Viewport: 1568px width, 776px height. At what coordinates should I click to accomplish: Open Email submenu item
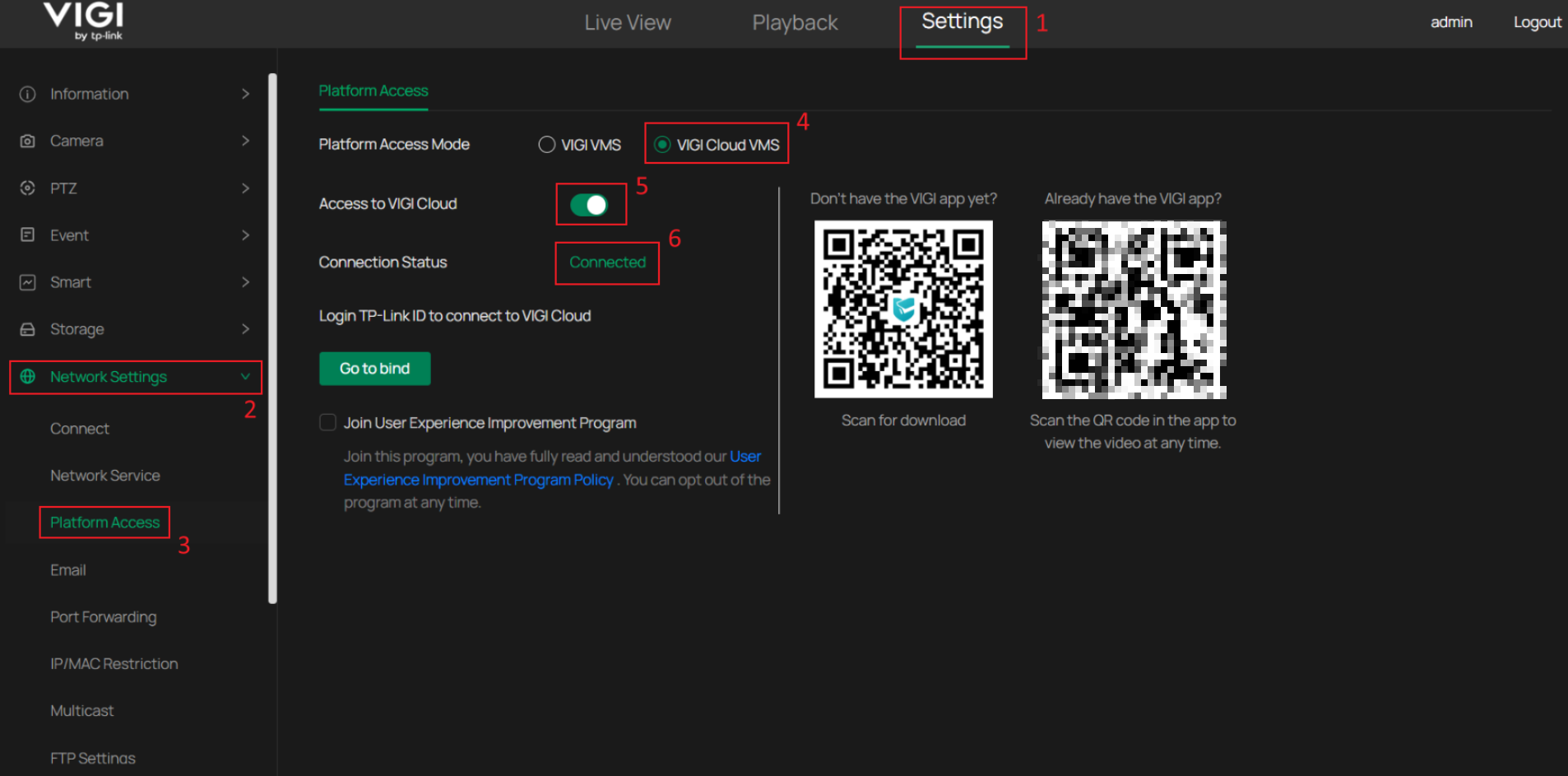[x=68, y=570]
